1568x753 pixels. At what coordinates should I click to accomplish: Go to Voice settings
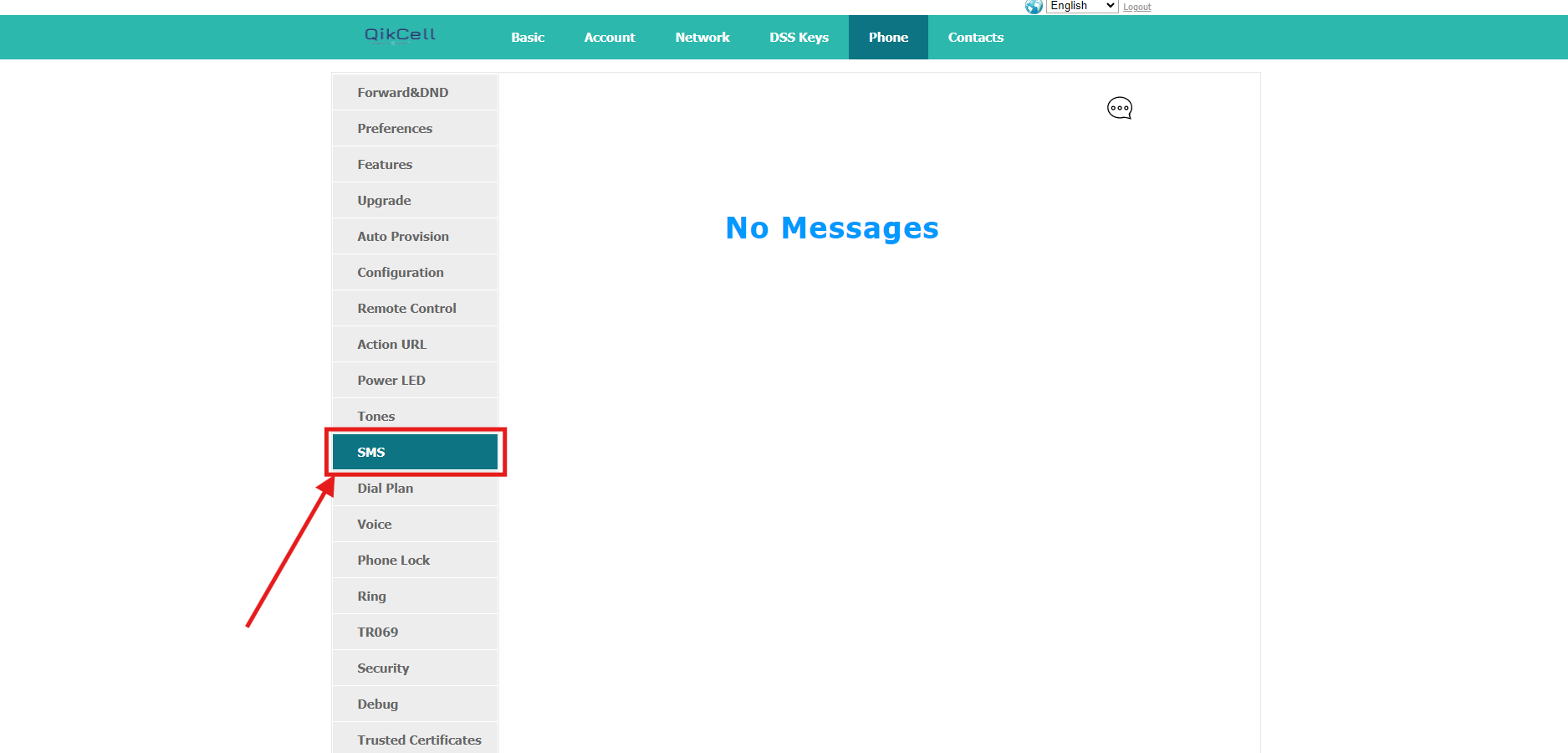[x=415, y=524]
